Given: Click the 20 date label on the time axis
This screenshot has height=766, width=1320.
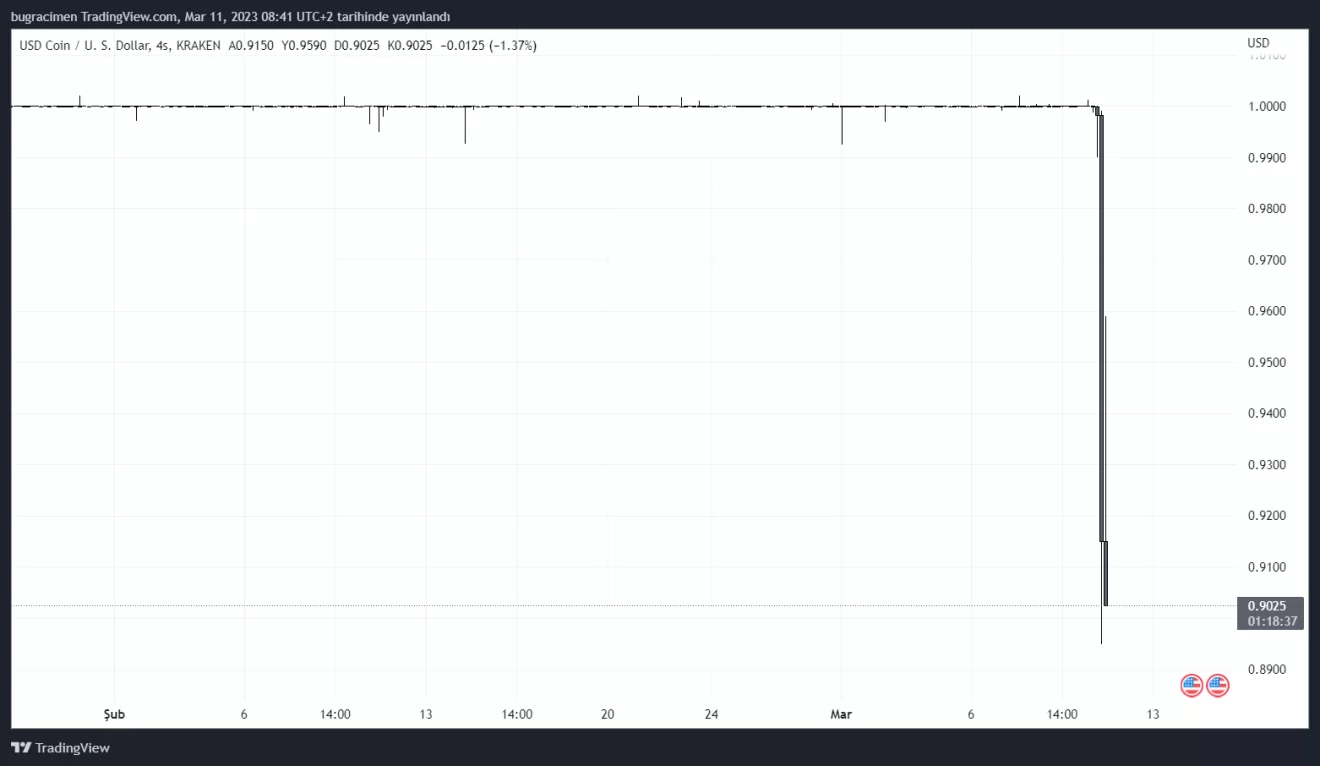Looking at the screenshot, I should (607, 714).
